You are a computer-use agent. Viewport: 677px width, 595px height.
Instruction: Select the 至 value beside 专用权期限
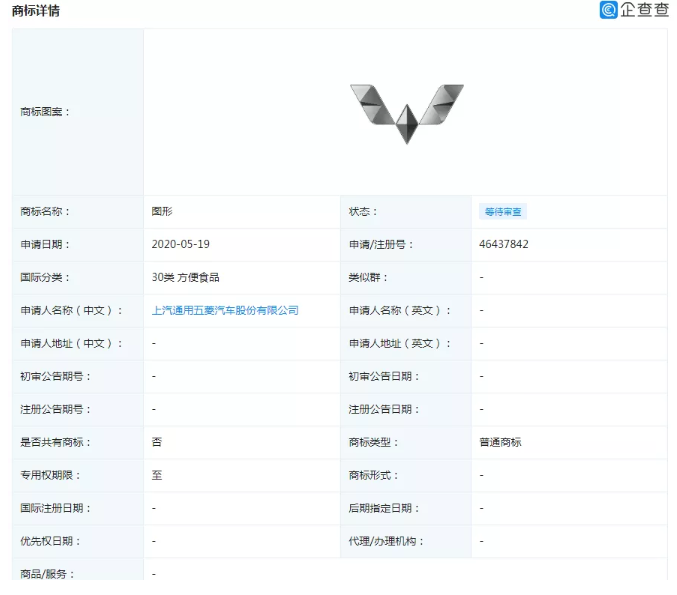coord(157,475)
